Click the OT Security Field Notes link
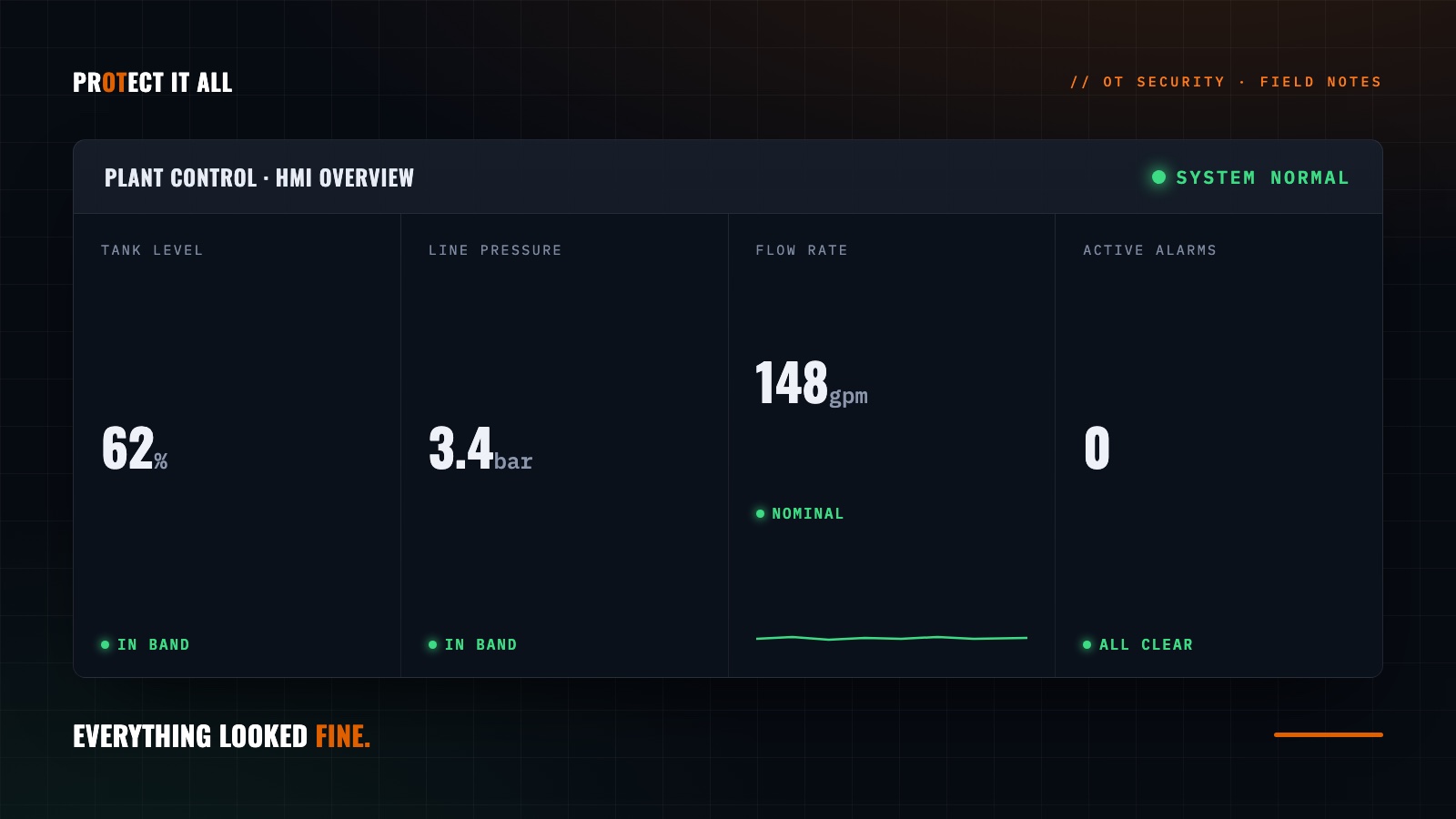The image size is (1456, 819). pos(1226,82)
